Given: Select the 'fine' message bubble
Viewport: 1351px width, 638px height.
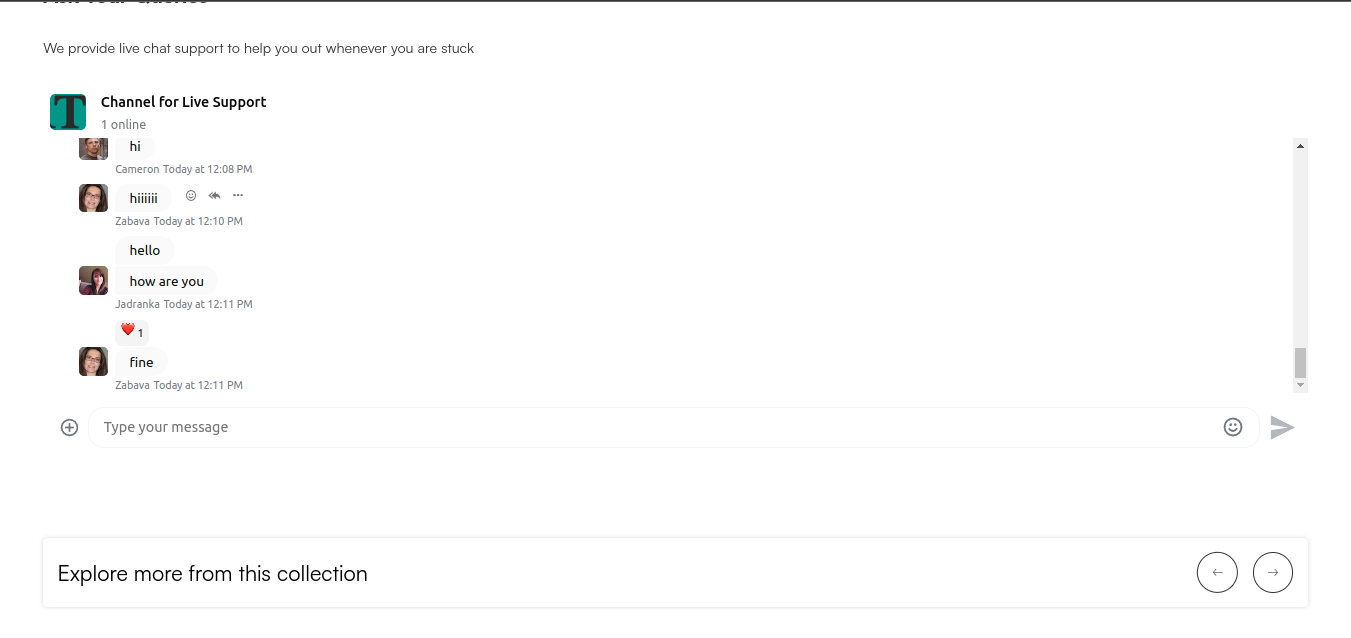Looking at the screenshot, I should coord(141,362).
